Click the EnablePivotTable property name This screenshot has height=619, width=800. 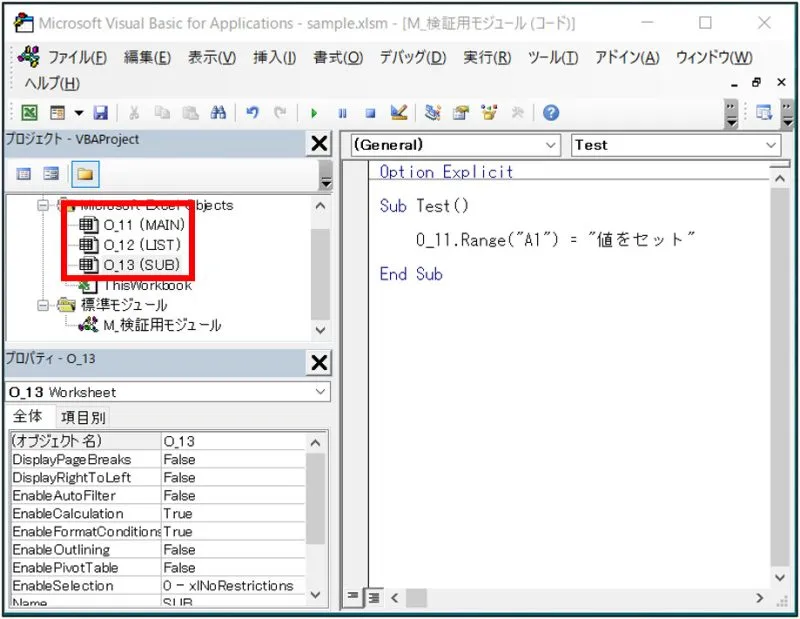point(65,567)
